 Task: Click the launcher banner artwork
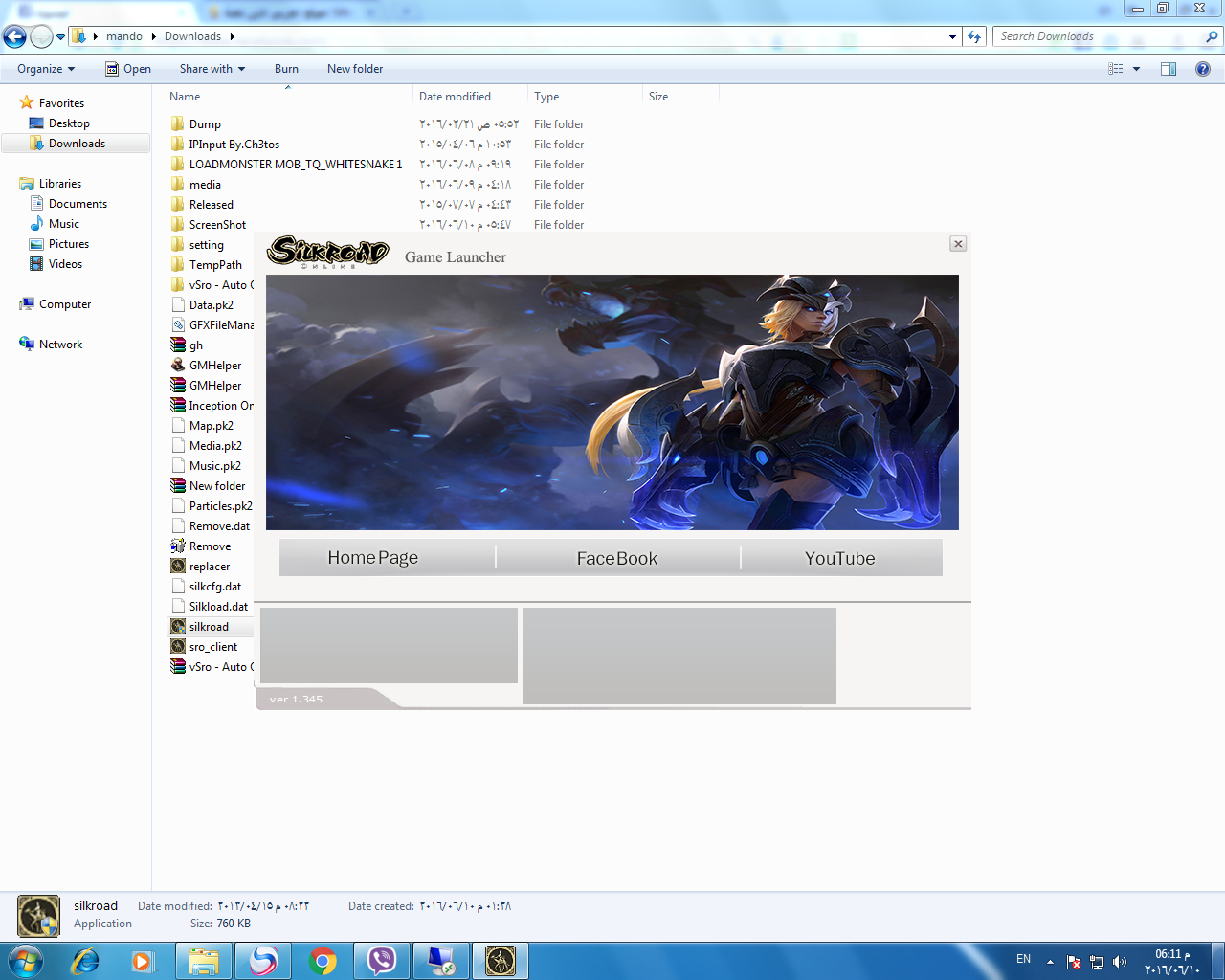(612, 402)
